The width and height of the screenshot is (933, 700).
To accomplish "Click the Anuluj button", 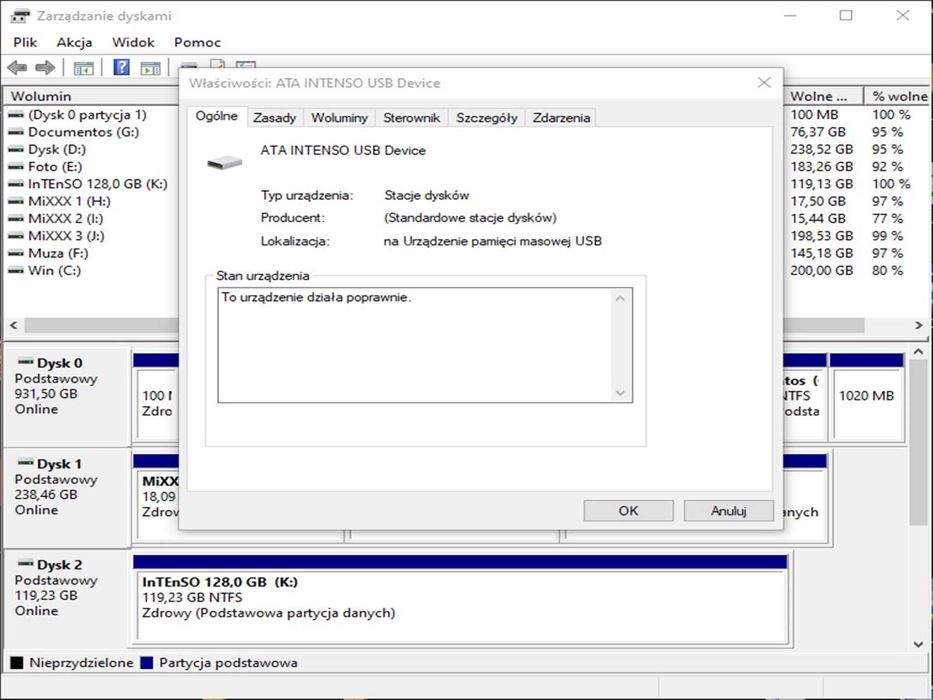I will point(729,511).
